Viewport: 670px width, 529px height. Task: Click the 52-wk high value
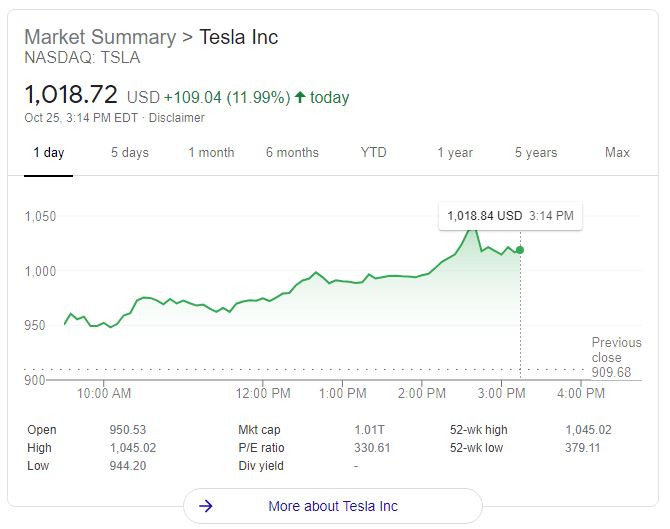(x=589, y=430)
